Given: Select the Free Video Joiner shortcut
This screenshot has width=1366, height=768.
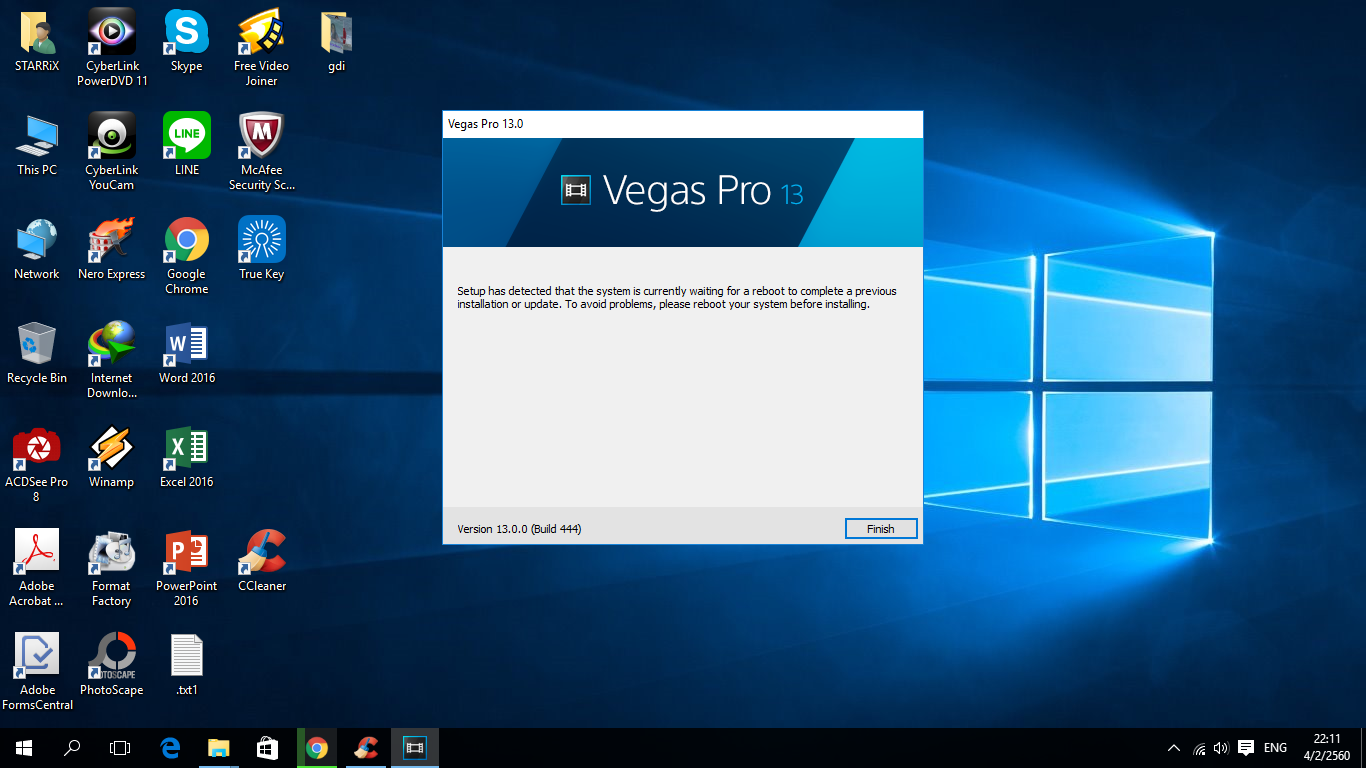Looking at the screenshot, I should tap(262, 47).
